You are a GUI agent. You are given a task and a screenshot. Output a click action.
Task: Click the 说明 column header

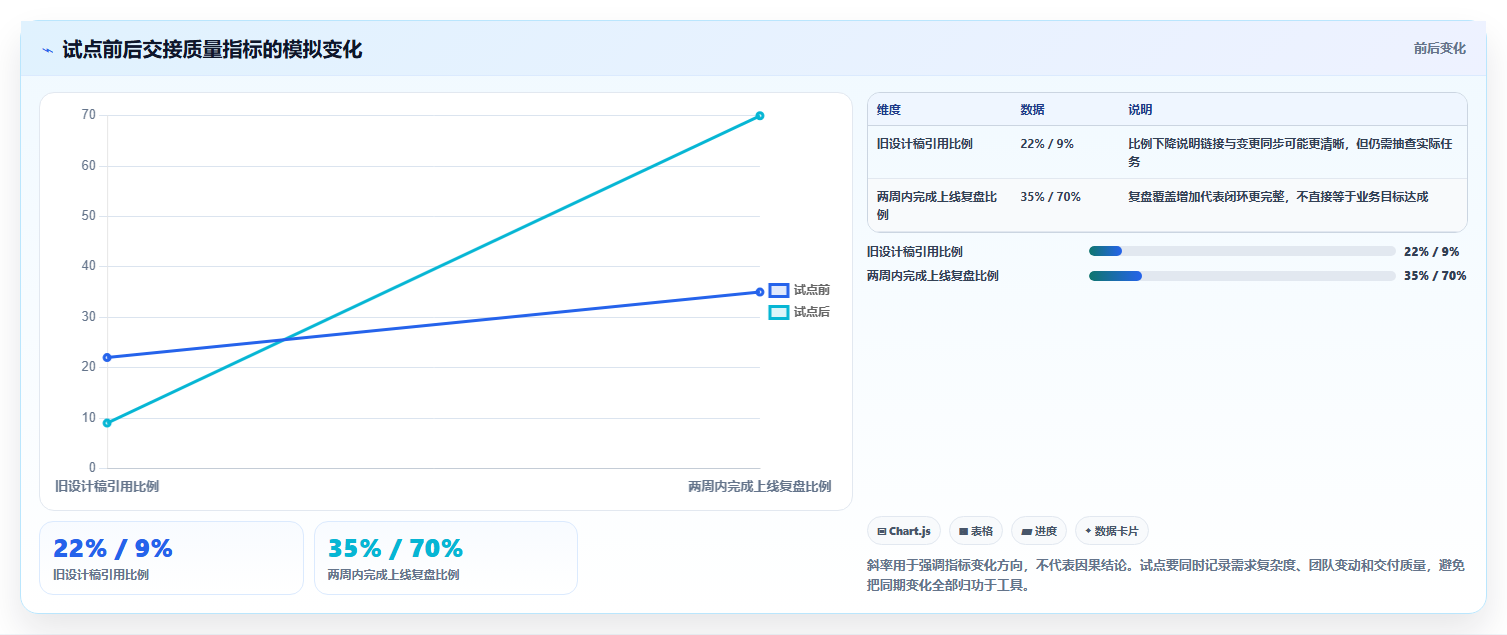pos(1140,110)
